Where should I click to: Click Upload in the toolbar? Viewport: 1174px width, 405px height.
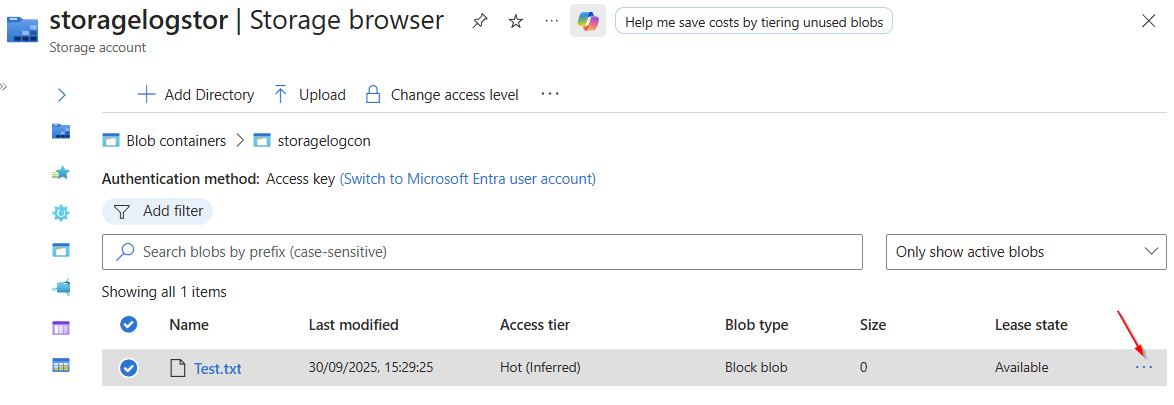(309, 95)
